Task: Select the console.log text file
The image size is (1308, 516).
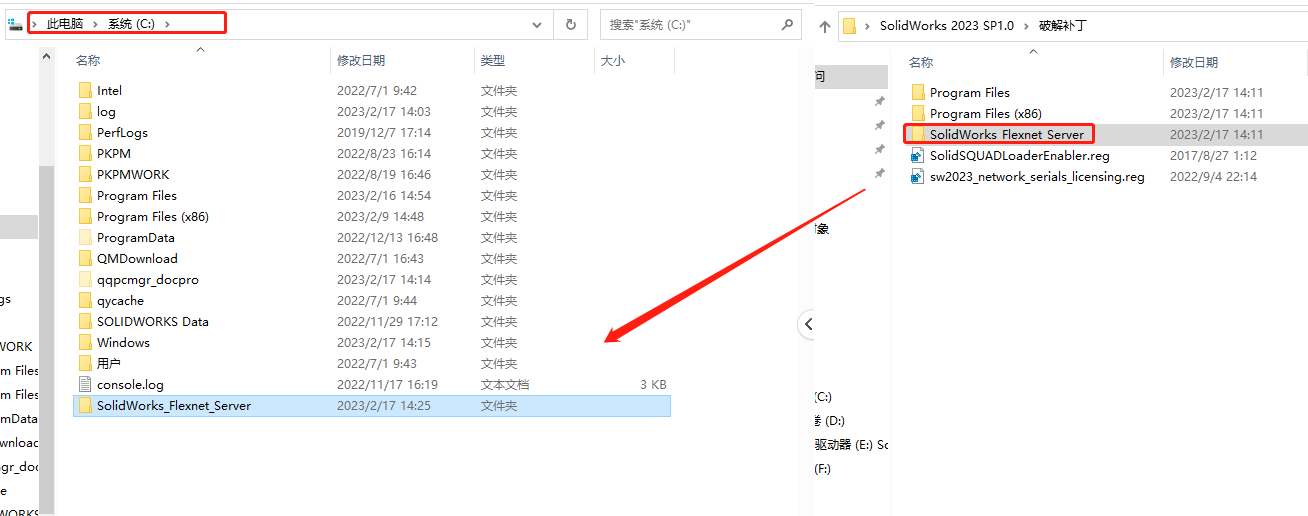Action: [x=130, y=385]
